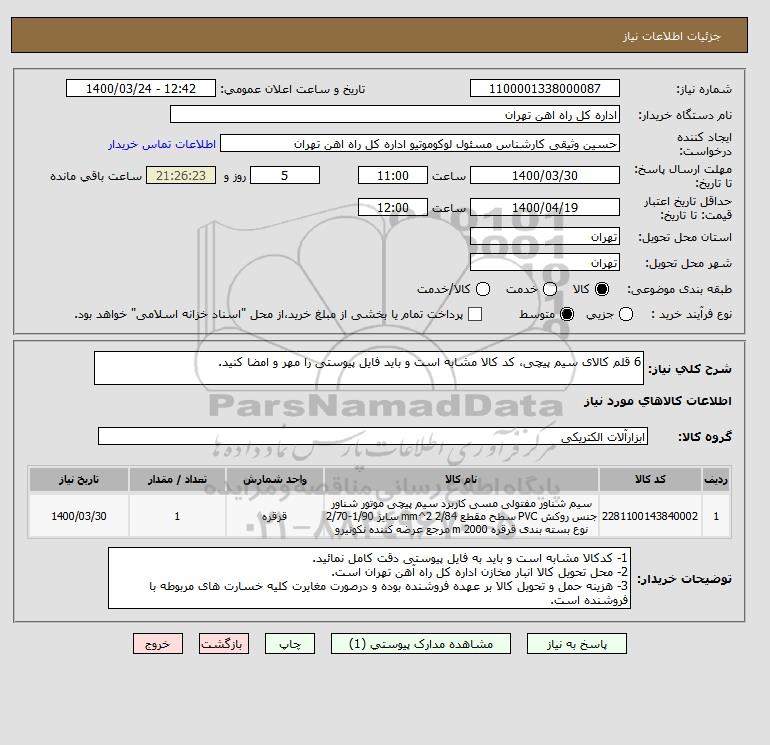Click the response deadline date 1400/03/30 field
770x745 pixels.
[545, 175]
